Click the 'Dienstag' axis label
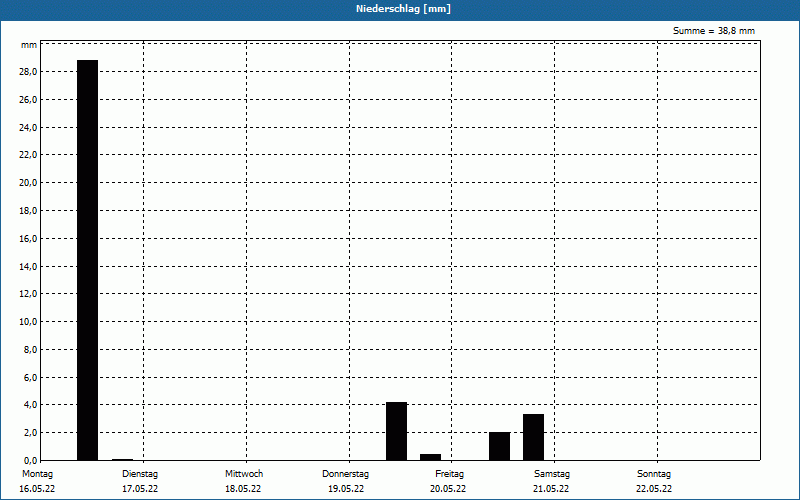The height and width of the screenshot is (500, 800). click(140, 474)
